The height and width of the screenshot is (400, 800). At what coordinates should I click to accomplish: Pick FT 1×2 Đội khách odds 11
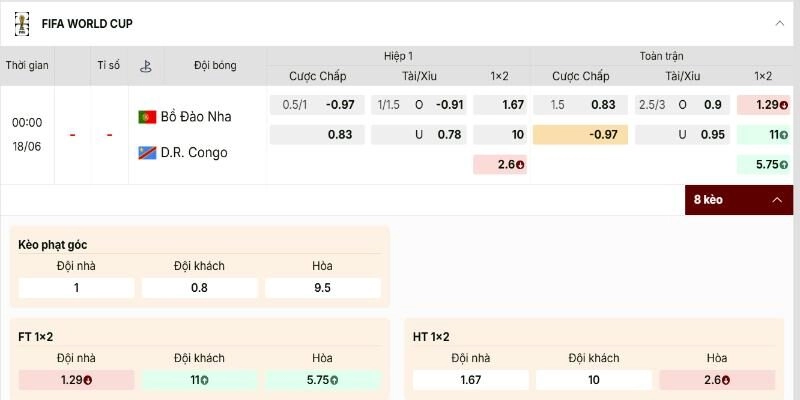tap(199, 380)
